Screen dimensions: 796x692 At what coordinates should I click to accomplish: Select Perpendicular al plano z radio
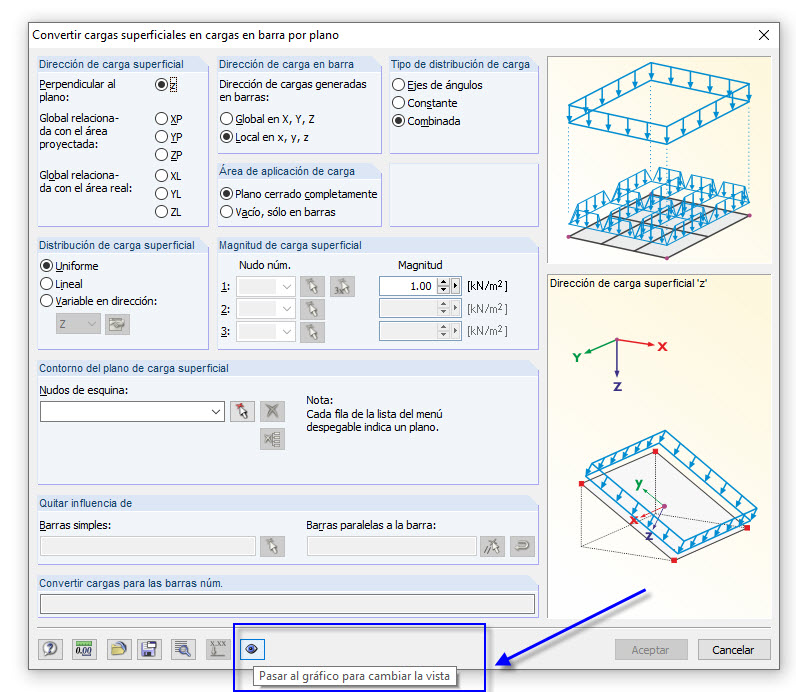pyautogui.click(x=161, y=84)
